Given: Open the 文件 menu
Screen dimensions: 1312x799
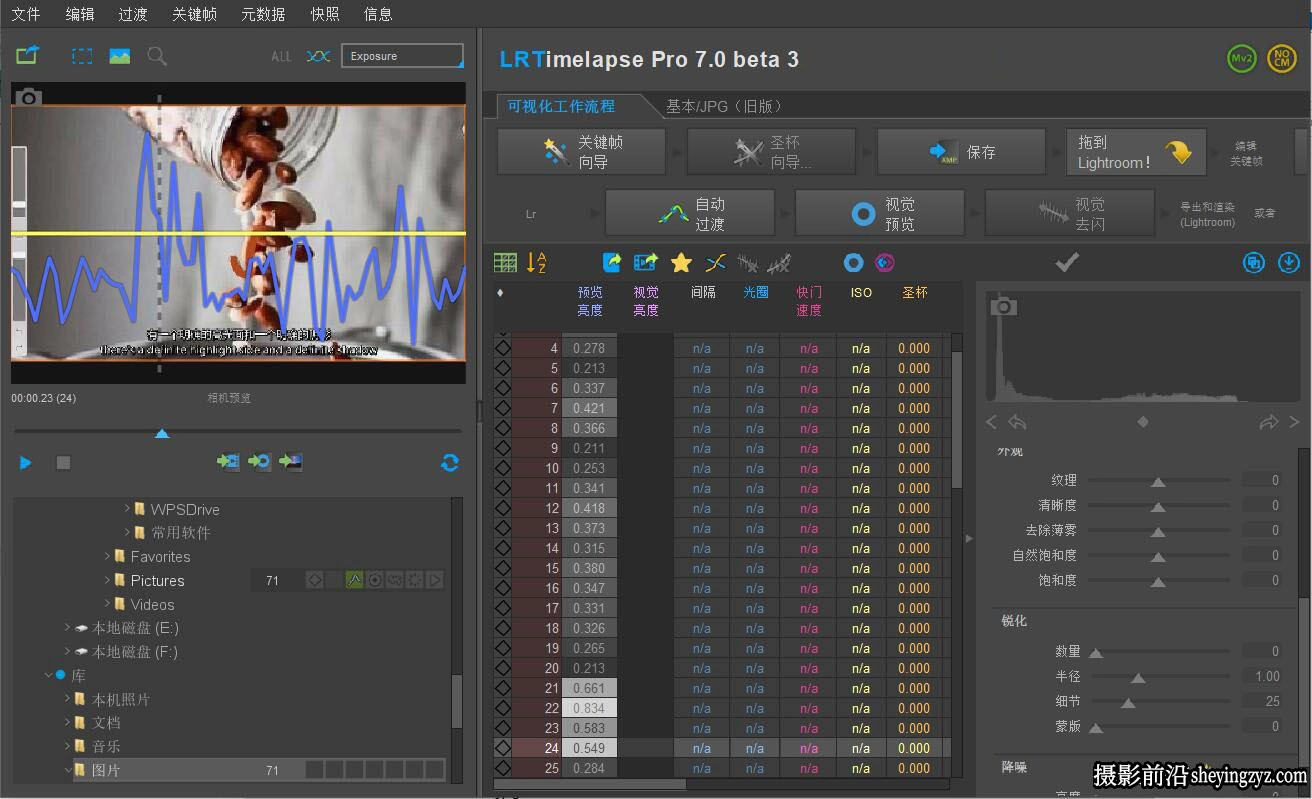Looking at the screenshot, I should (26, 14).
